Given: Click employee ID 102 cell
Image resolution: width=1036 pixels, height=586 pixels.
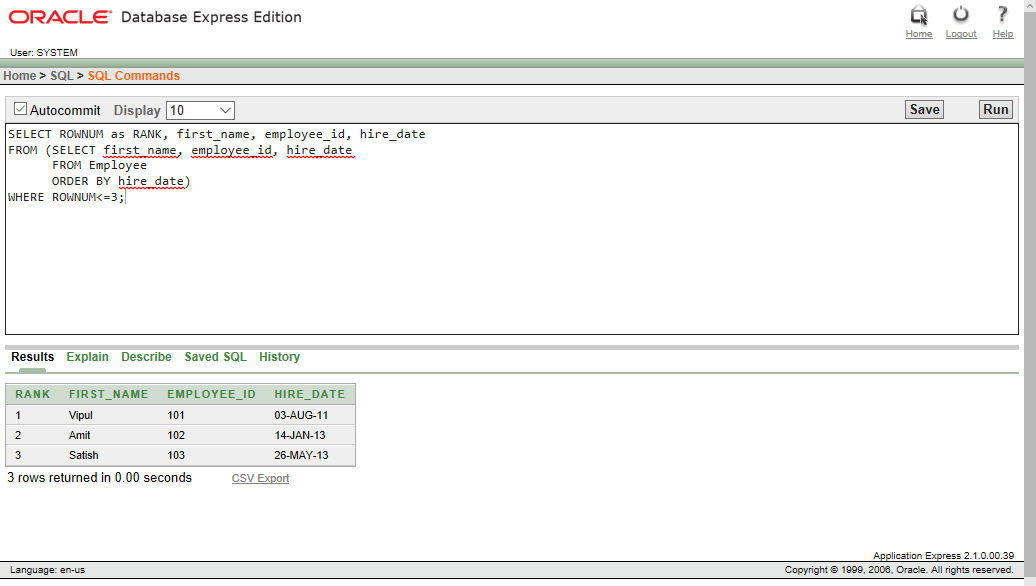Looking at the screenshot, I should (x=176, y=435).
